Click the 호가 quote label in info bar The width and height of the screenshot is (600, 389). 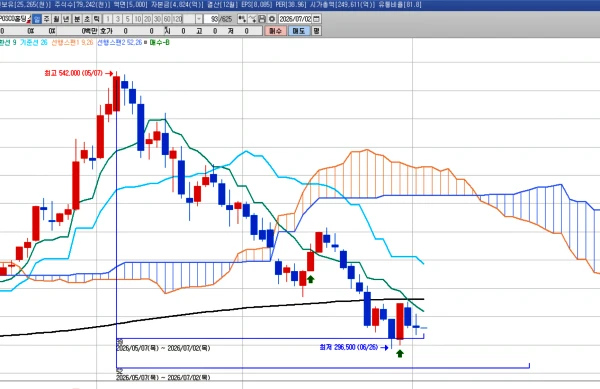pos(106,31)
